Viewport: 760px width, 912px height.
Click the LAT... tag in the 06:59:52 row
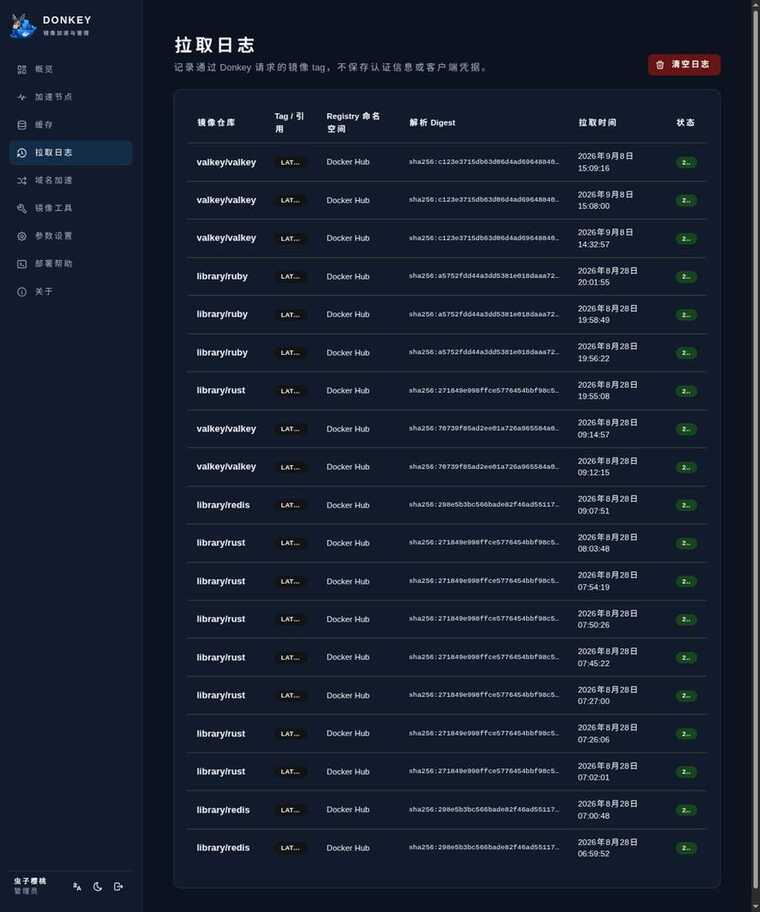click(290, 848)
